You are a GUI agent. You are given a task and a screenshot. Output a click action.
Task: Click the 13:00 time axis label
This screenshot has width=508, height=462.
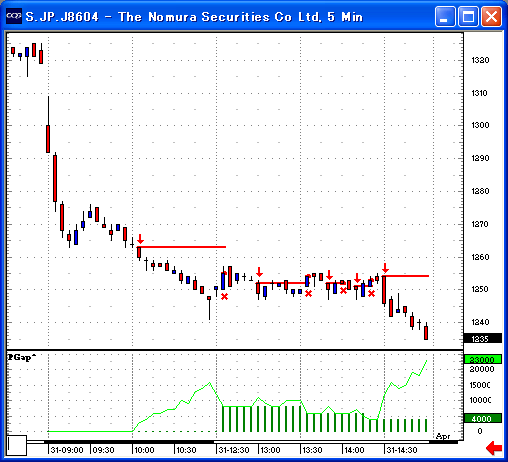(x=270, y=450)
